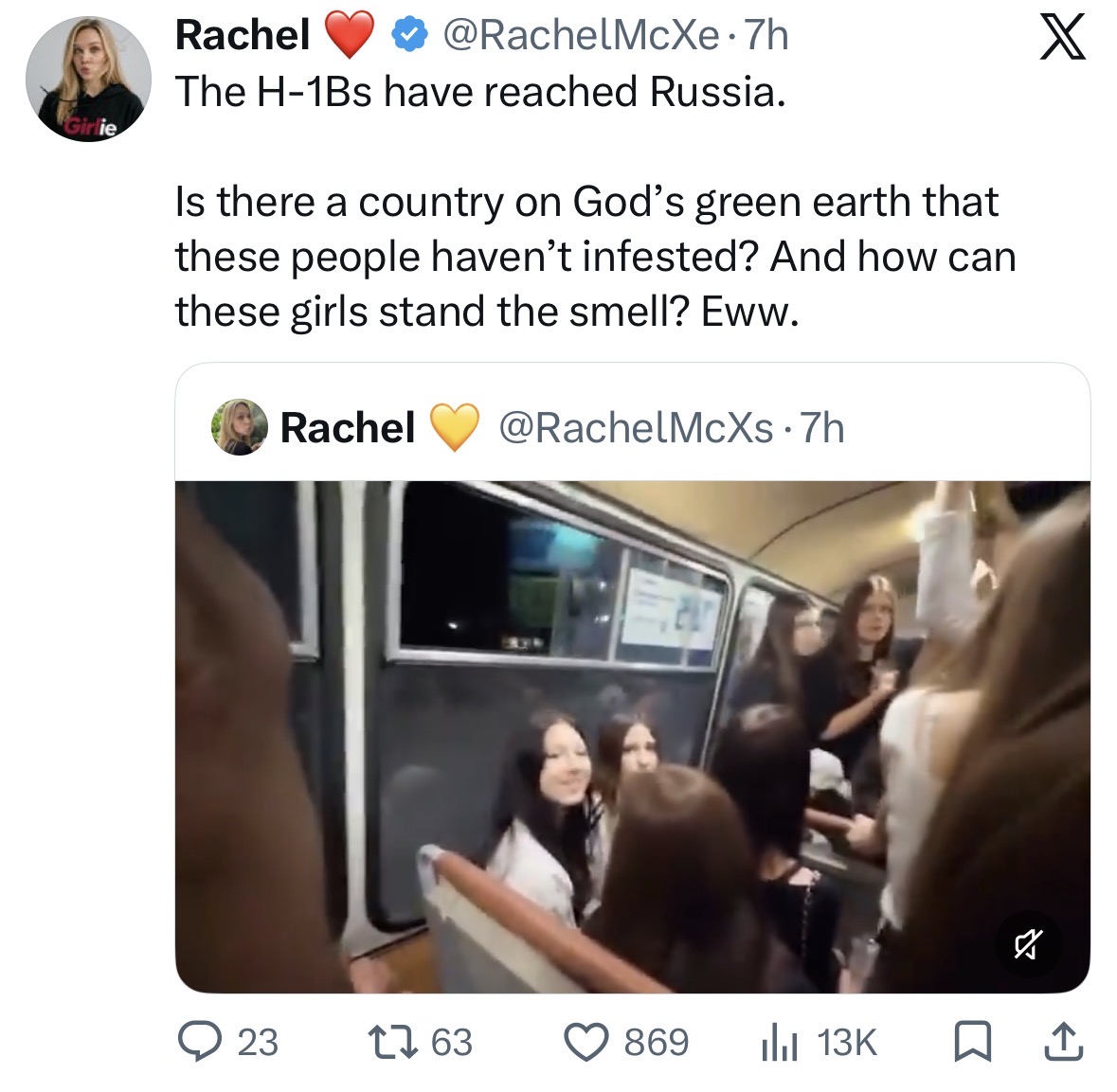Play the embedded subway video
The image size is (1117, 1092).
coord(633,737)
